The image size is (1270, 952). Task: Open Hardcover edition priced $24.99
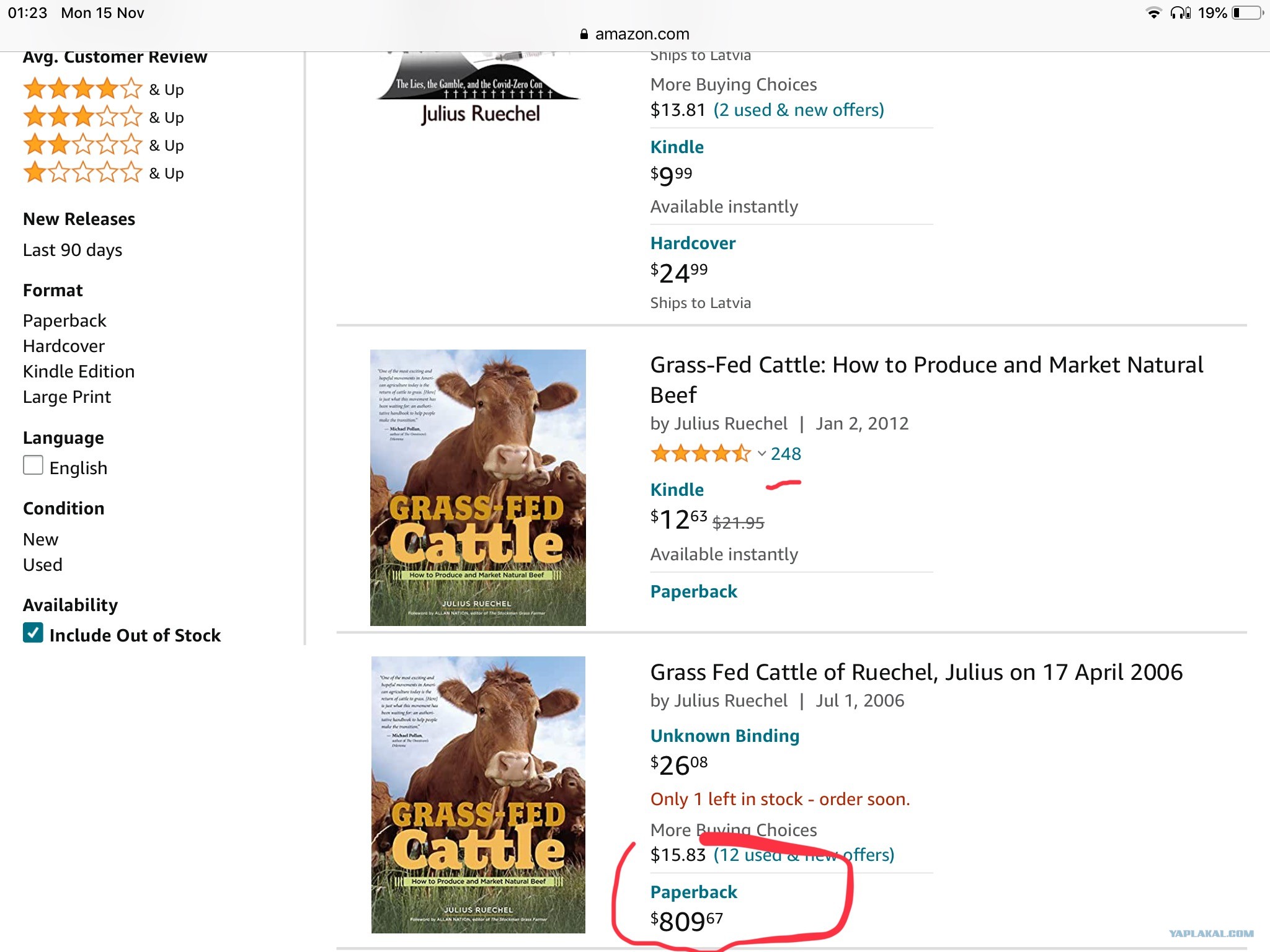(693, 243)
